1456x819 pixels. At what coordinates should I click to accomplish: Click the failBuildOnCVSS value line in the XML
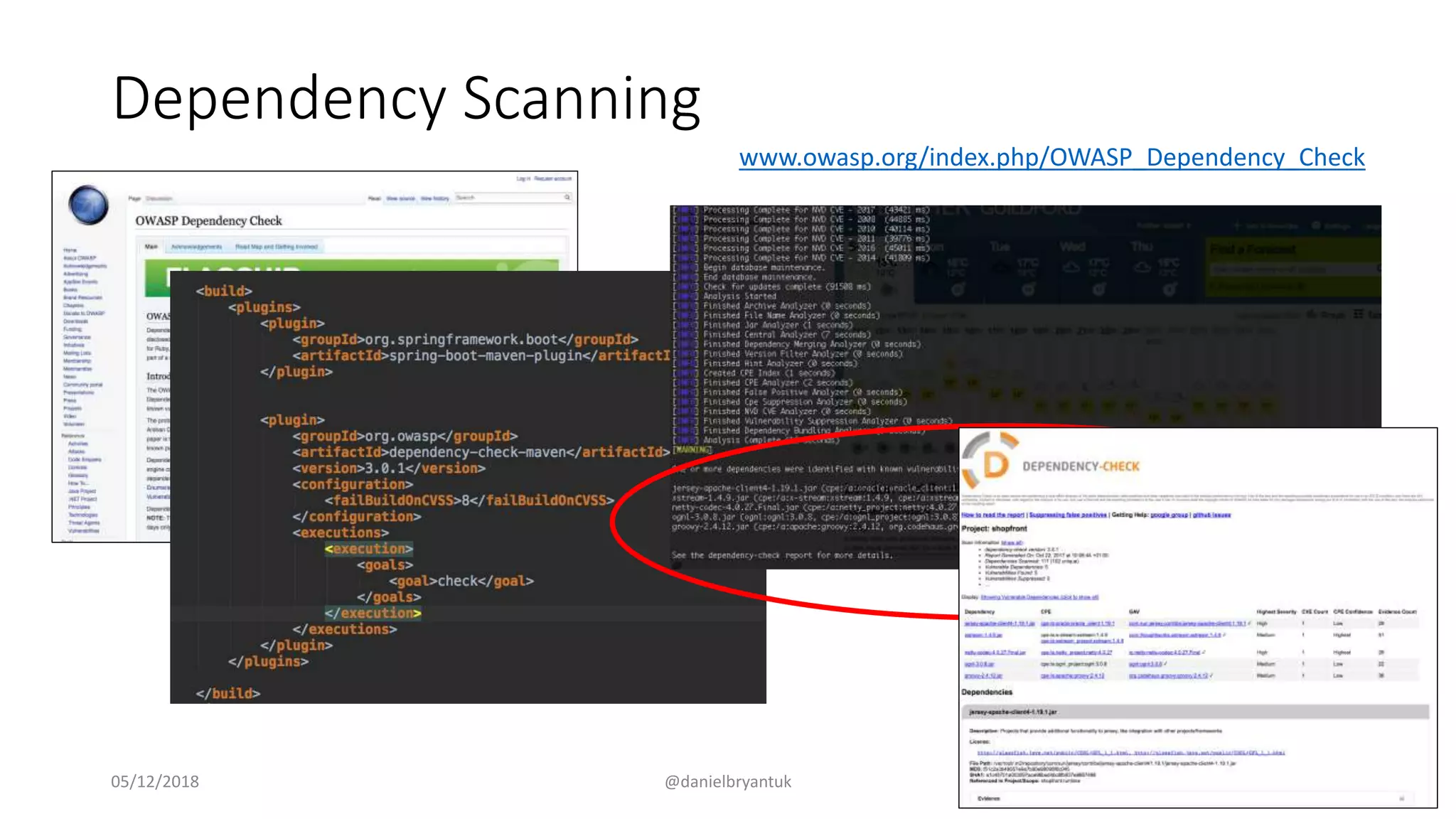(470, 500)
